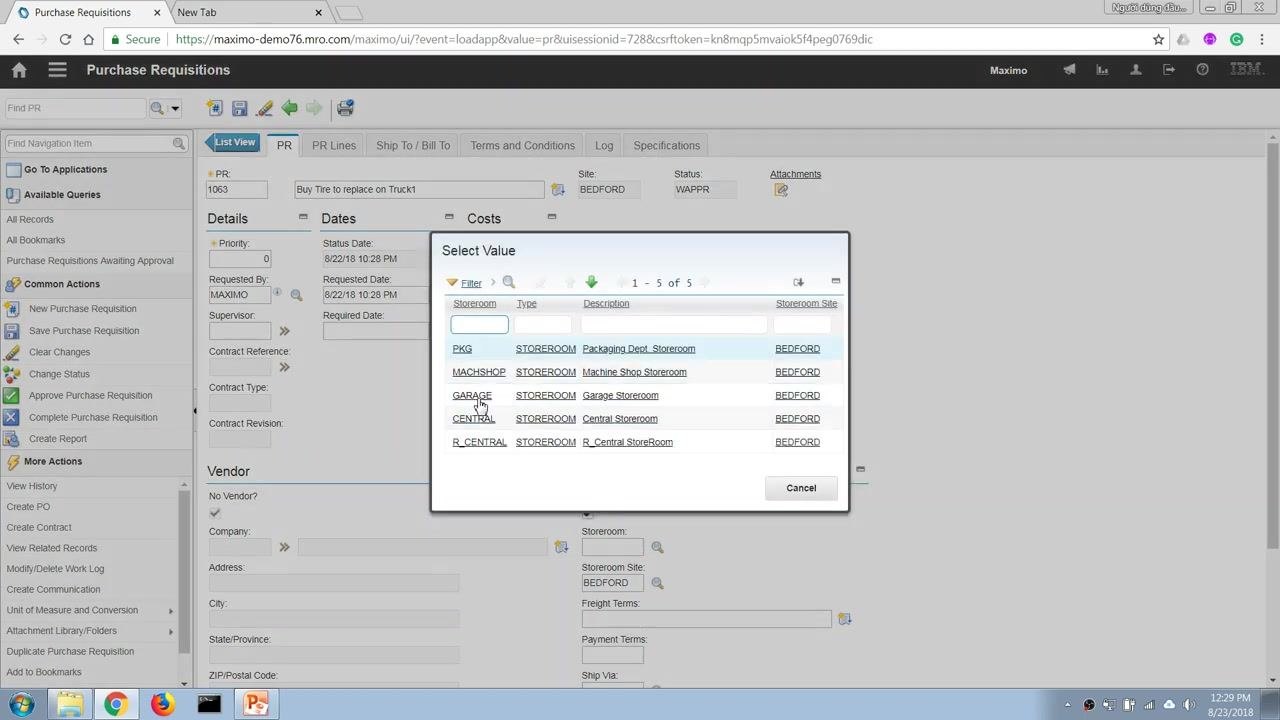This screenshot has width=1280, height=720.
Task: Click the Storeroom filter input field
Action: [x=480, y=324]
